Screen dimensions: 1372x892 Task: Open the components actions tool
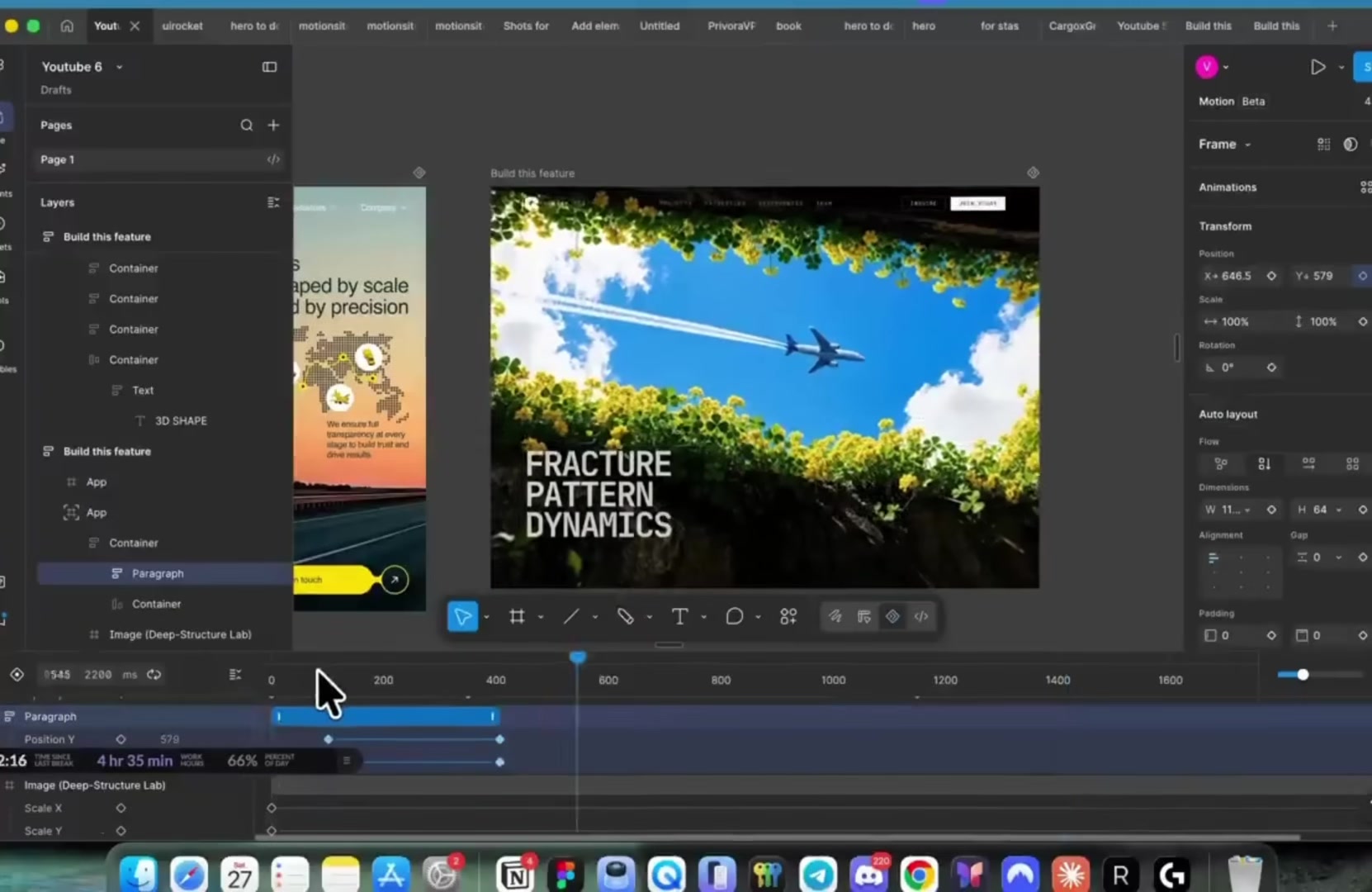(788, 616)
